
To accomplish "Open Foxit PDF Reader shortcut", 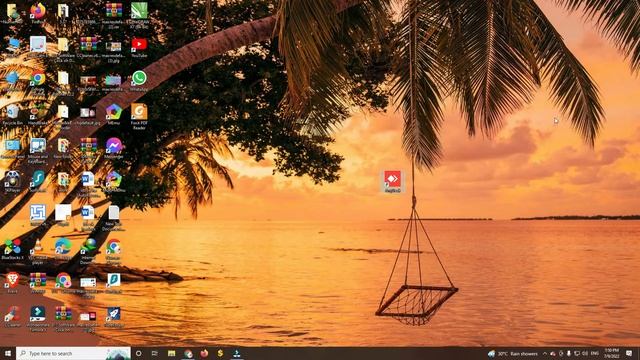I will 139,116.
